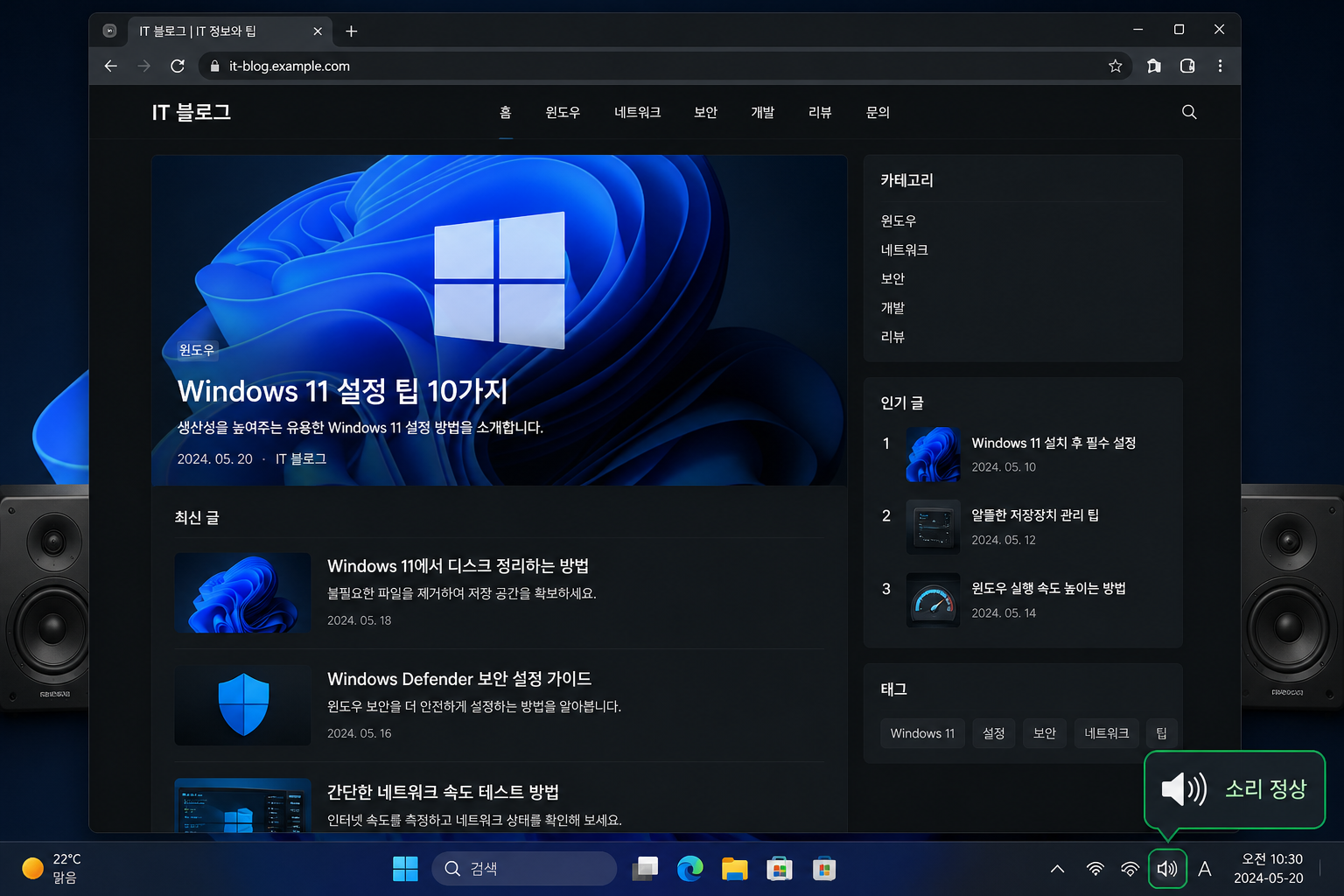Open popular post 윈도우 실행 속도 높이는 방법

[x=1048, y=589]
